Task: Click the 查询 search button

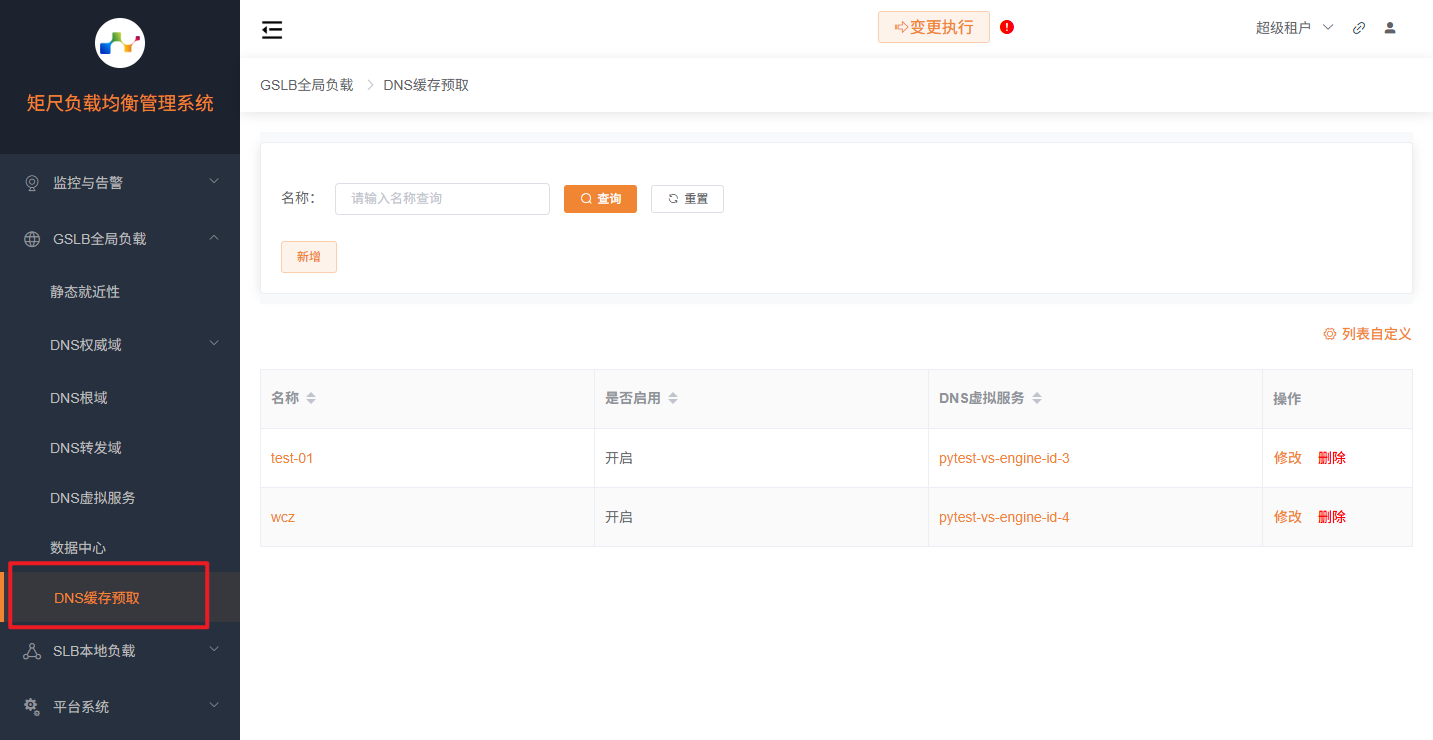Action: 600,199
